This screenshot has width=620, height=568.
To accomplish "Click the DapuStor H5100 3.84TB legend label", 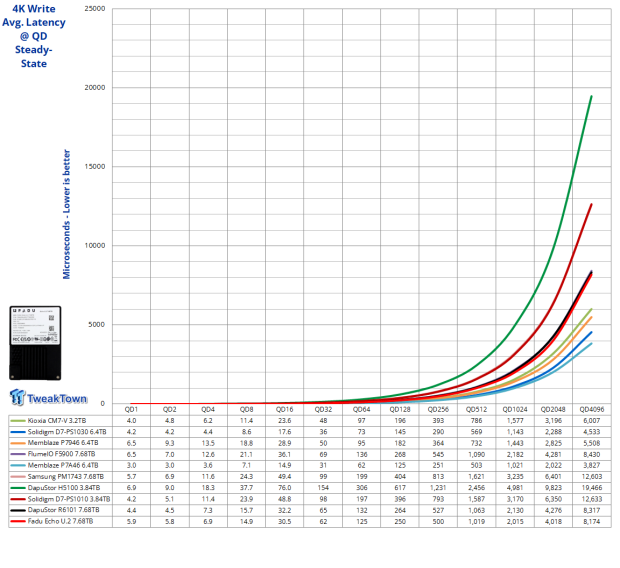I will 64,488.
